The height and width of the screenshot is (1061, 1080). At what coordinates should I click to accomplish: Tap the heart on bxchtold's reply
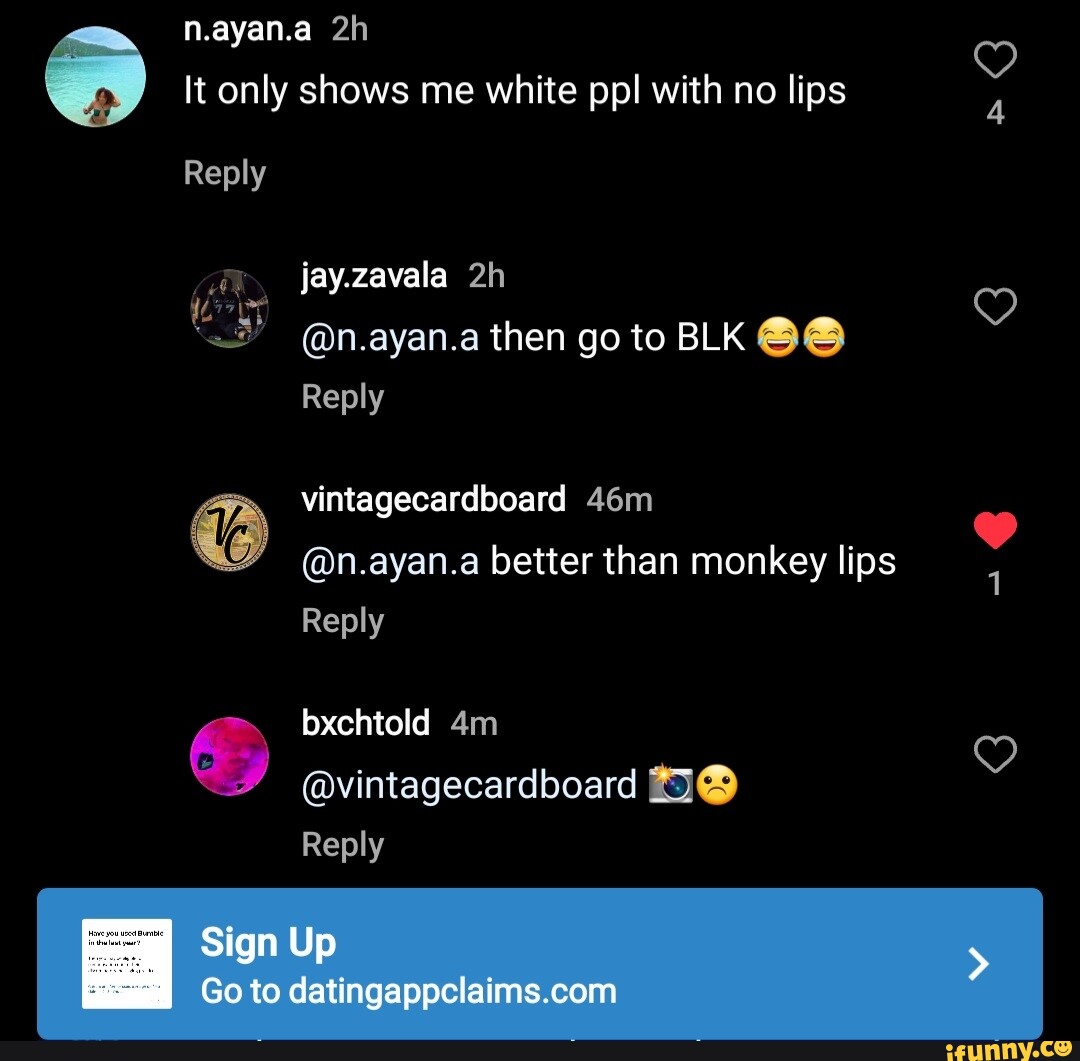pyautogui.click(x=995, y=754)
